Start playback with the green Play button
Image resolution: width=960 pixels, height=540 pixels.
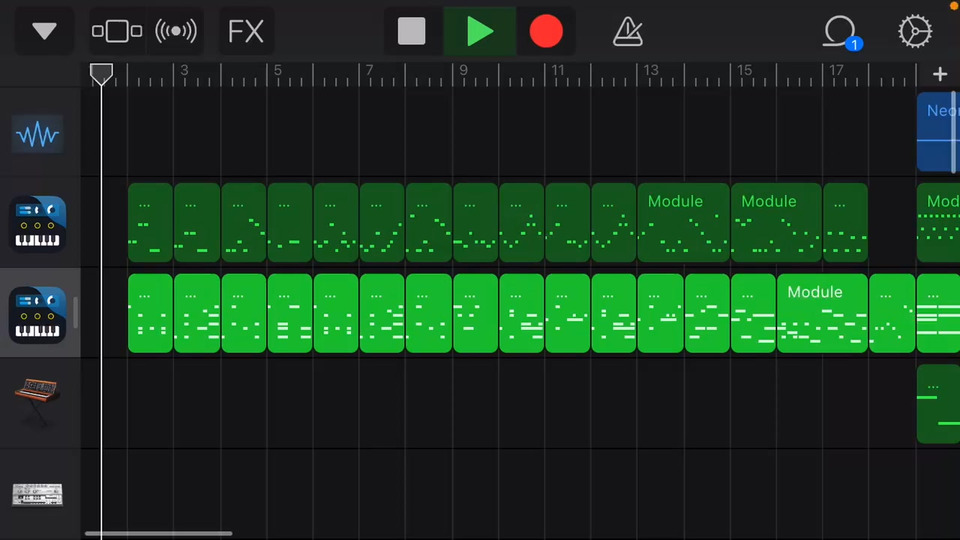(x=479, y=31)
